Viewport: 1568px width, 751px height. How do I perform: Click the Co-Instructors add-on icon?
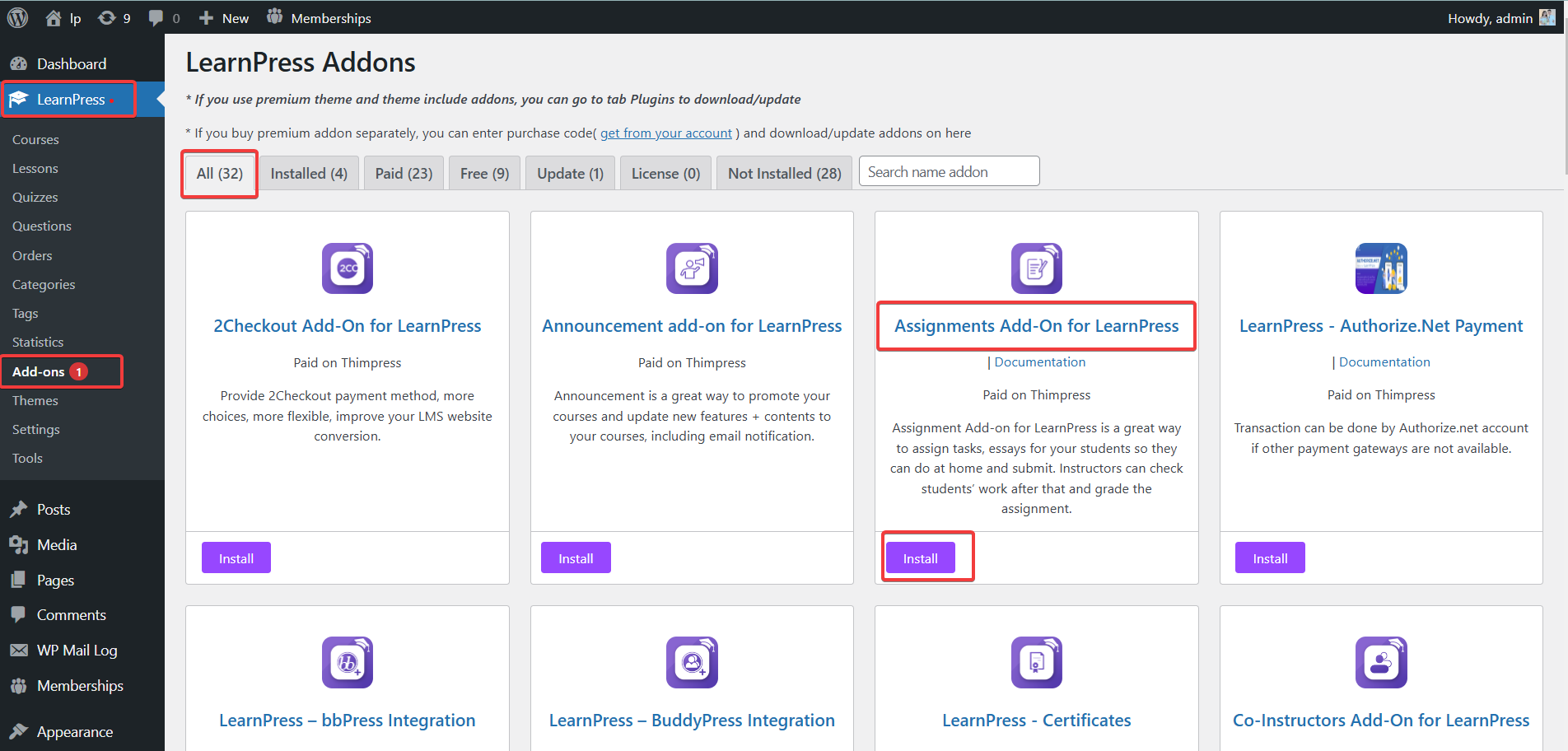[x=1381, y=662]
